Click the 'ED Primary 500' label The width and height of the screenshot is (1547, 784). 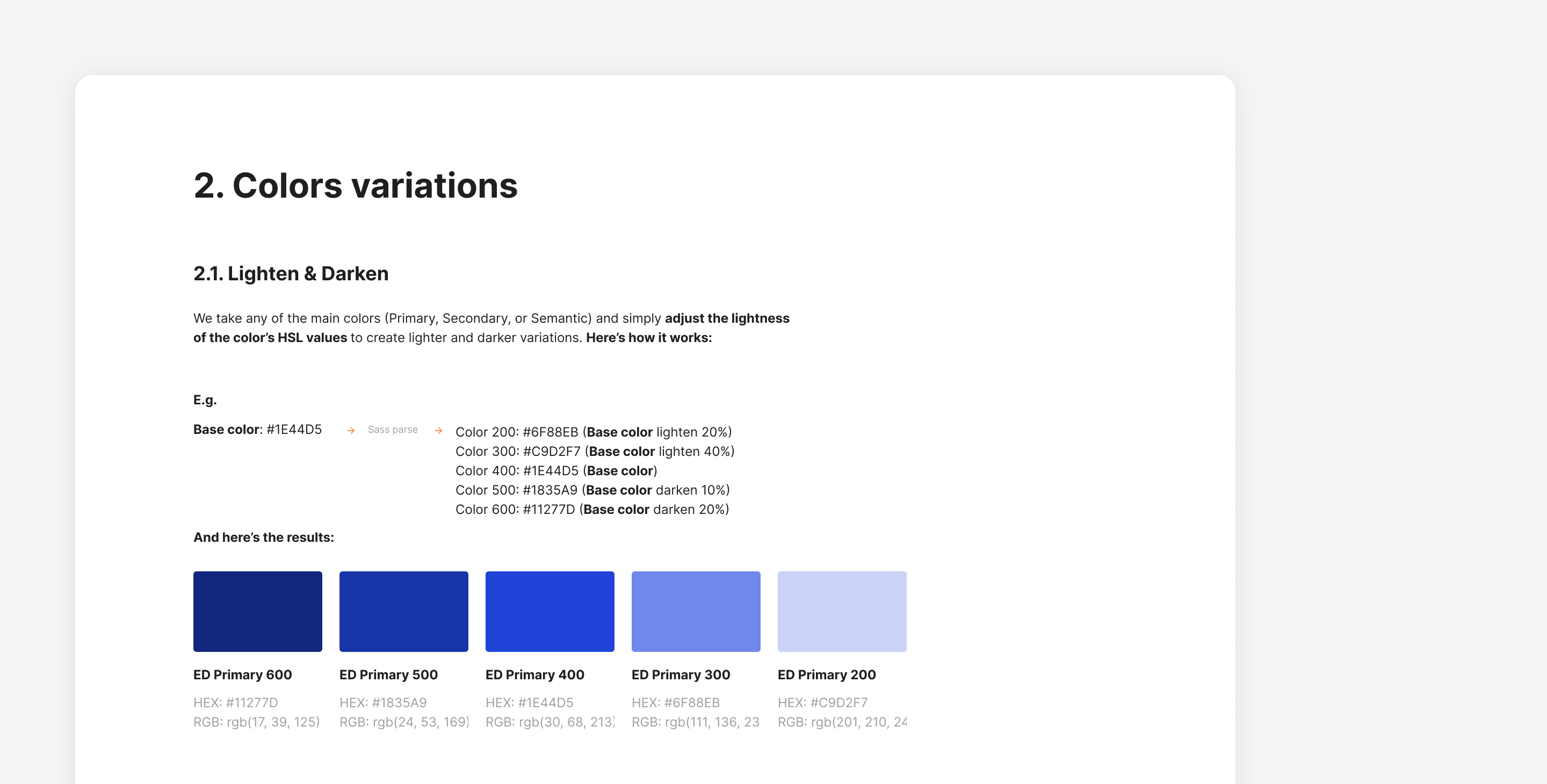(x=388, y=675)
